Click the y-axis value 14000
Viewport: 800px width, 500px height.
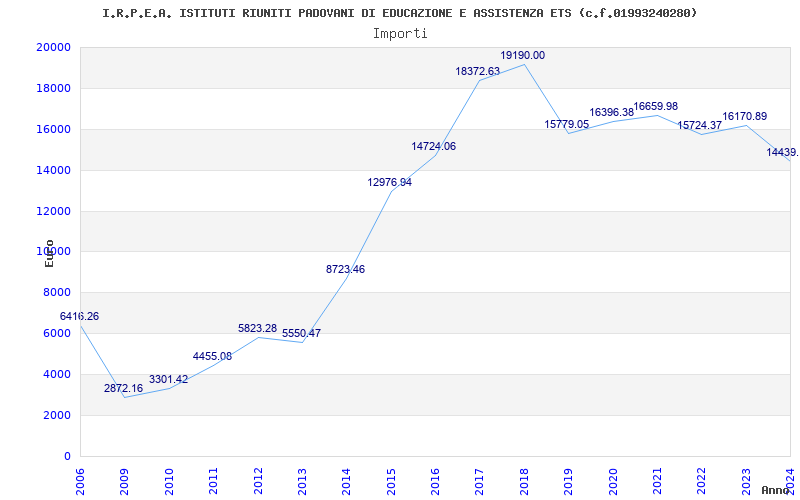(53, 170)
